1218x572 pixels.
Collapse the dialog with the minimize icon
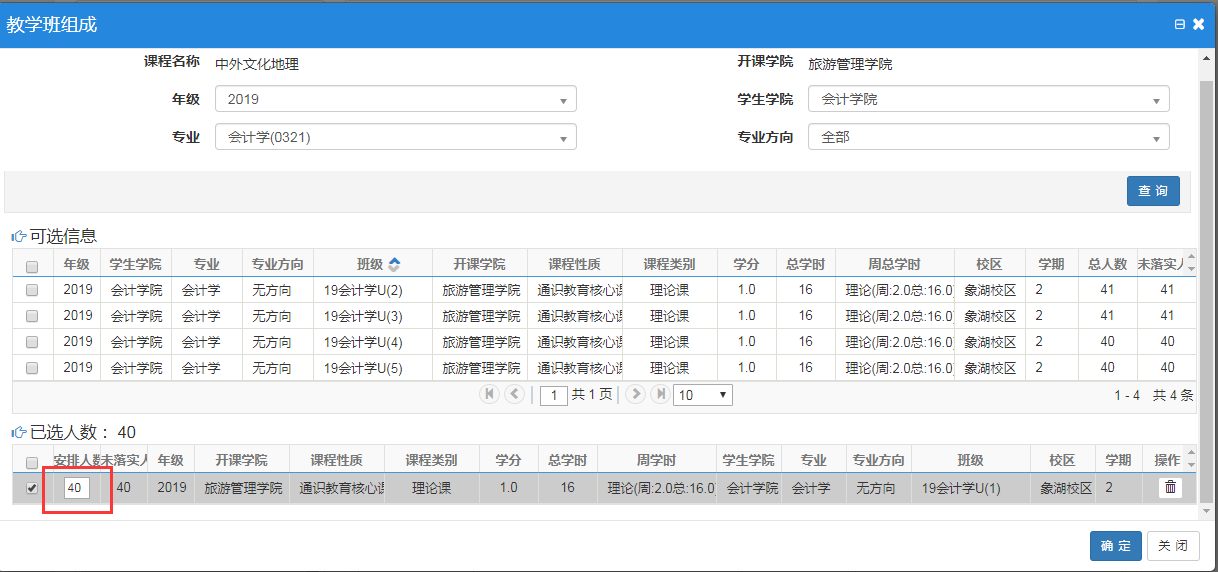click(x=1180, y=24)
